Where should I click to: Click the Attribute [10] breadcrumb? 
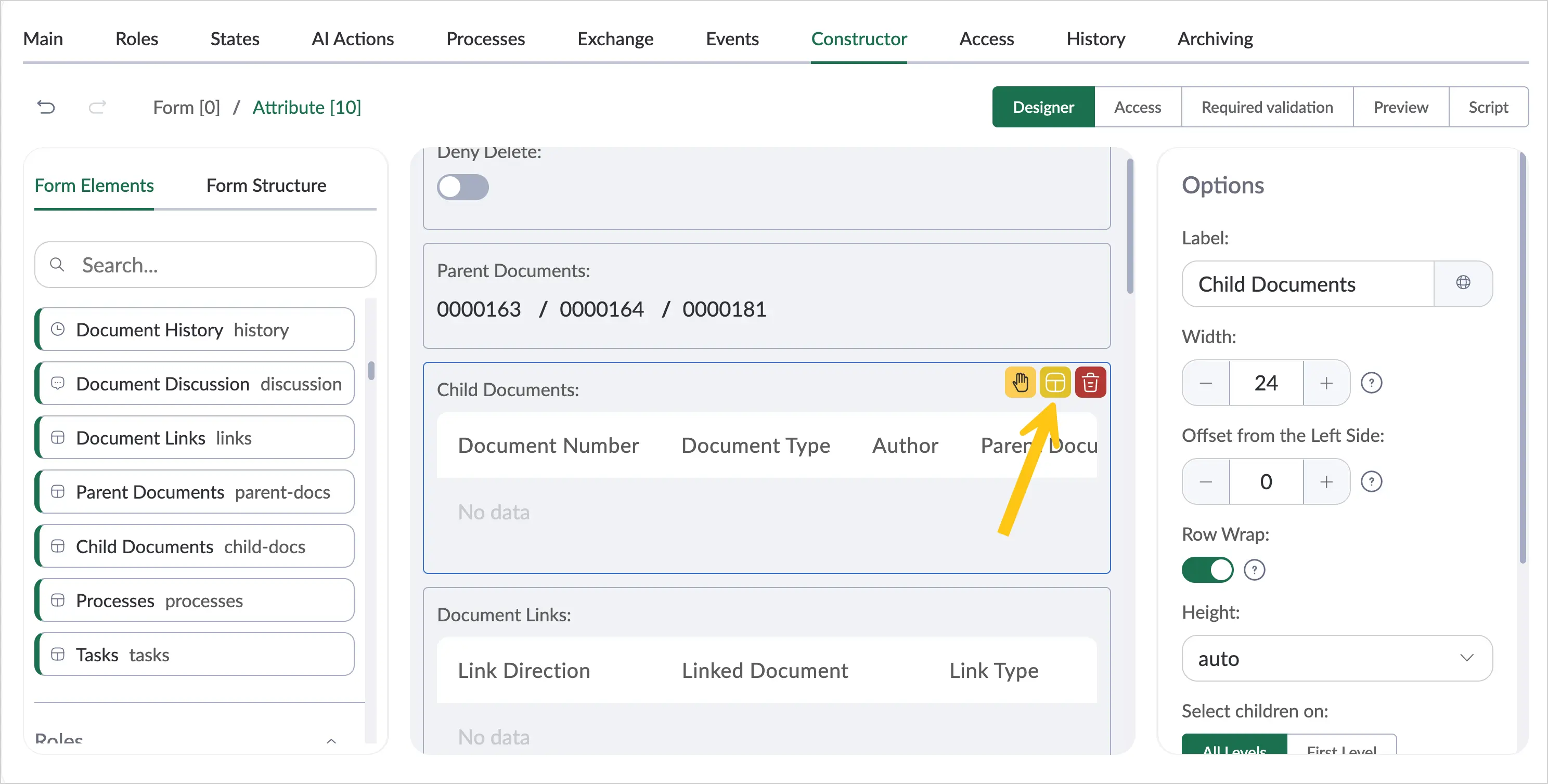(x=306, y=107)
